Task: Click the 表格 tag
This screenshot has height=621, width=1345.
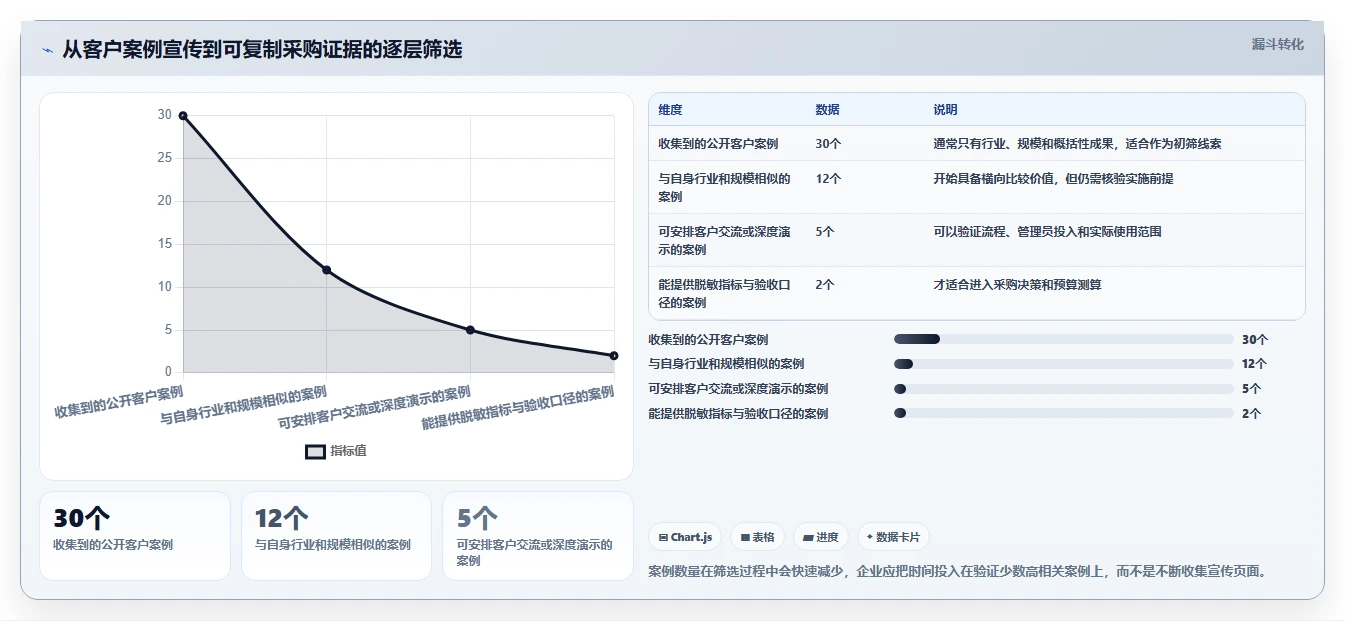Action: 758,537
